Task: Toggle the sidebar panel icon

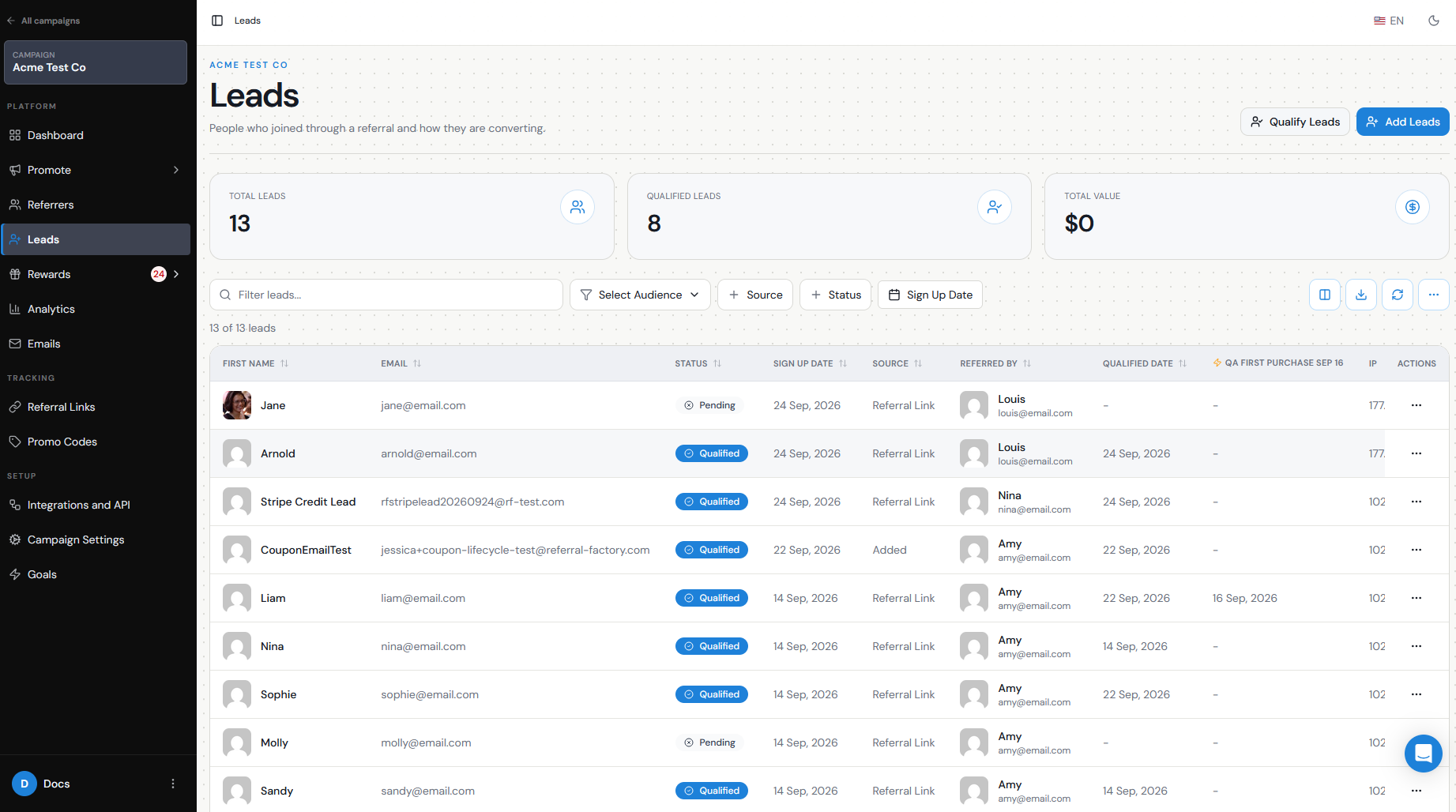Action: 217,21
